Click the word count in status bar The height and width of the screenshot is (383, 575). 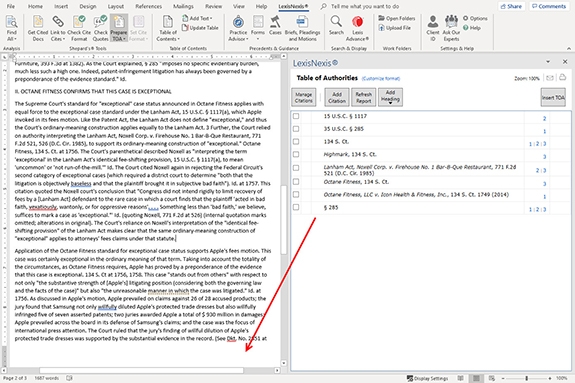47,378
